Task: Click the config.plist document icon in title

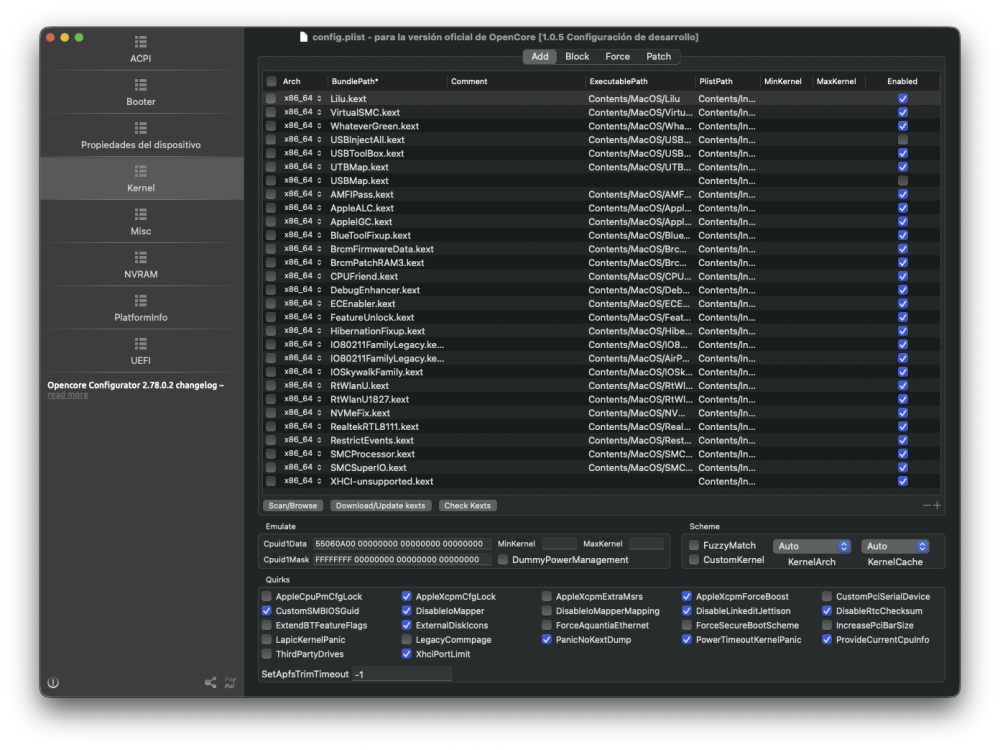Action: [x=304, y=37]
